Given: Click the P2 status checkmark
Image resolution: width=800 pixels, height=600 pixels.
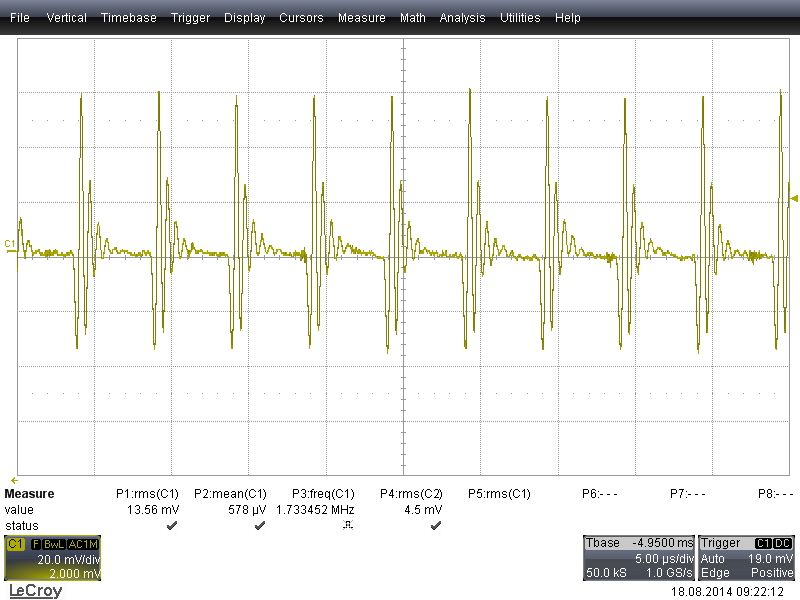Looking at the screenshot, I should tap(260, 525).
